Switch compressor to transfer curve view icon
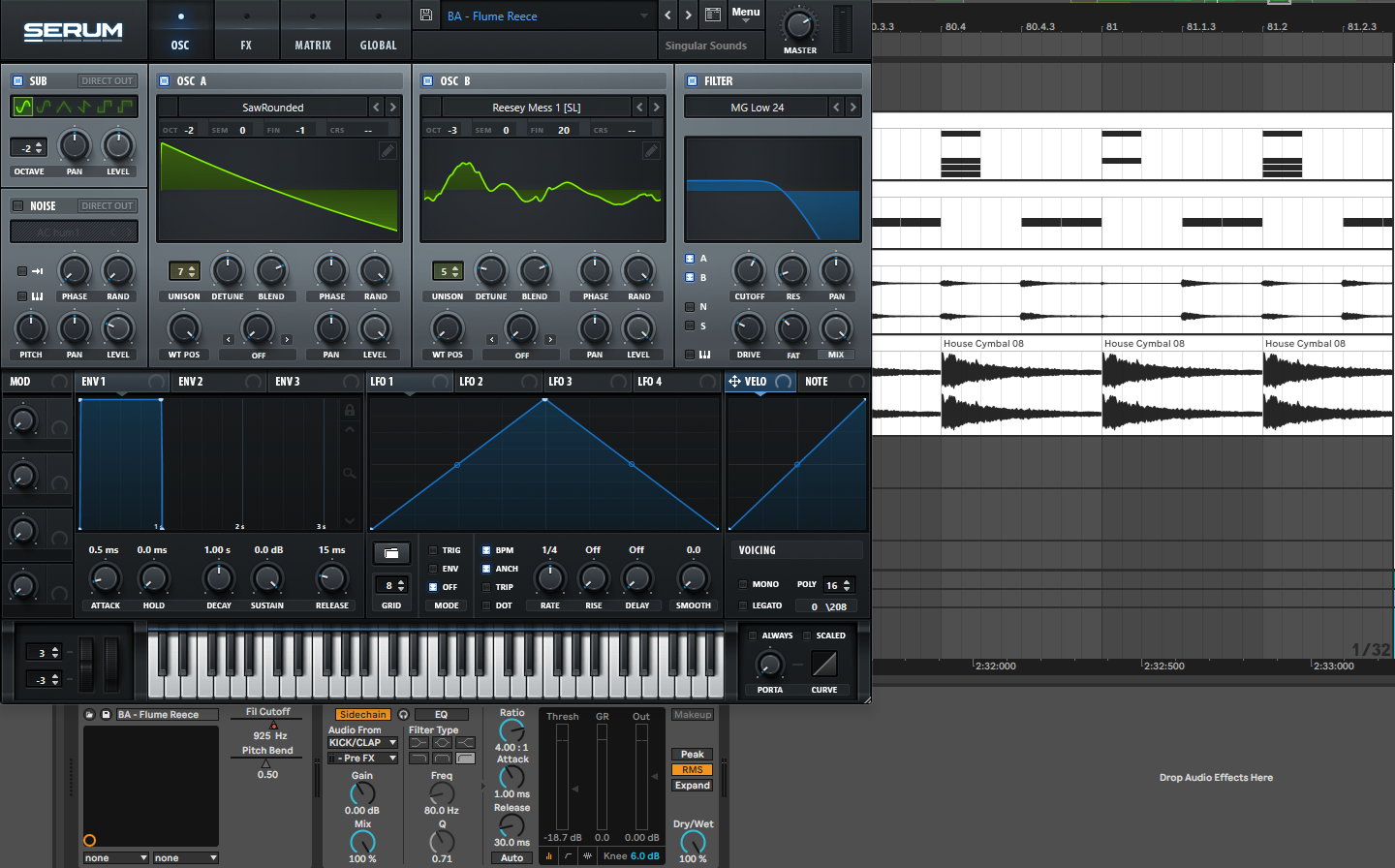The height and width of the screenshot is (868, 1395). (x=569, y=856)
